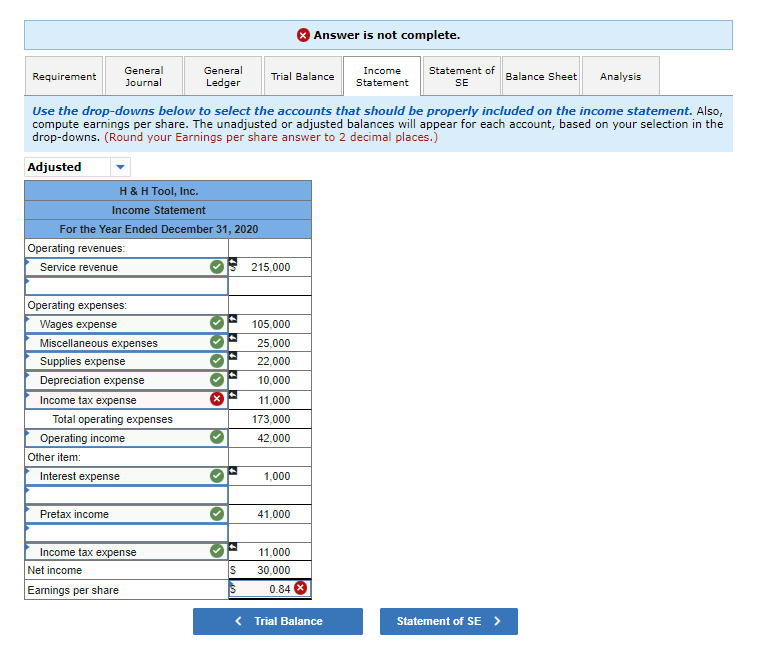Click the Net income label
The width and height of the screenshot is (778, 657).
[55, 570]
